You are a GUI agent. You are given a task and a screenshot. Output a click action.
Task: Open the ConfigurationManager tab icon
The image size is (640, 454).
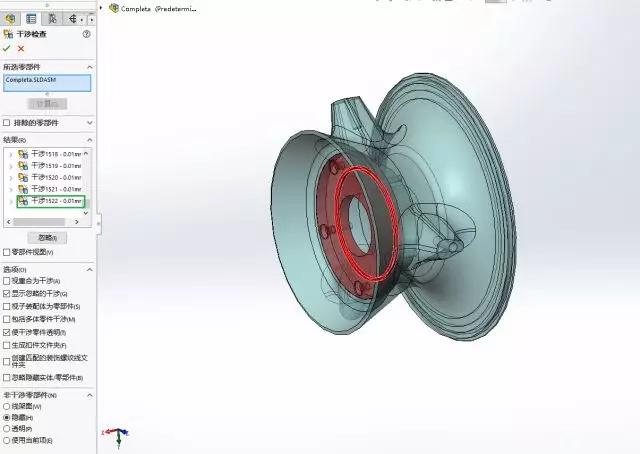tap(52, 18)
